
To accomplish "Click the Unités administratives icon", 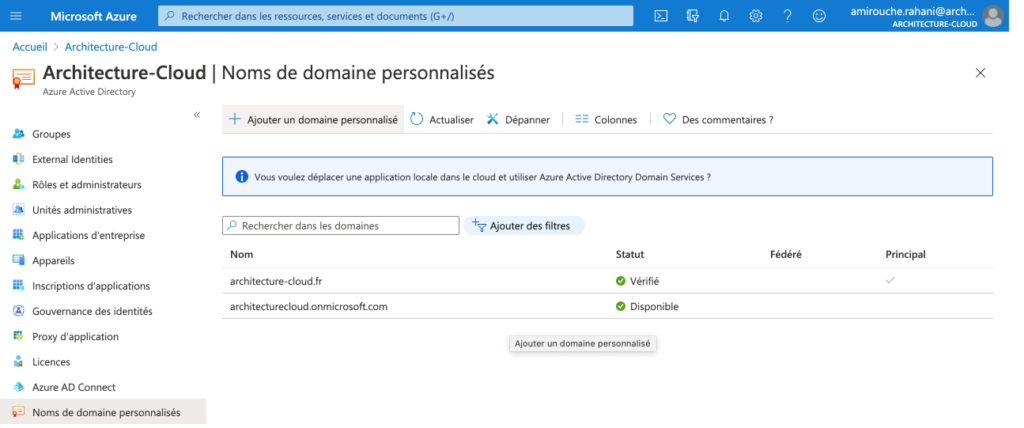I will (x=19, y=210).
